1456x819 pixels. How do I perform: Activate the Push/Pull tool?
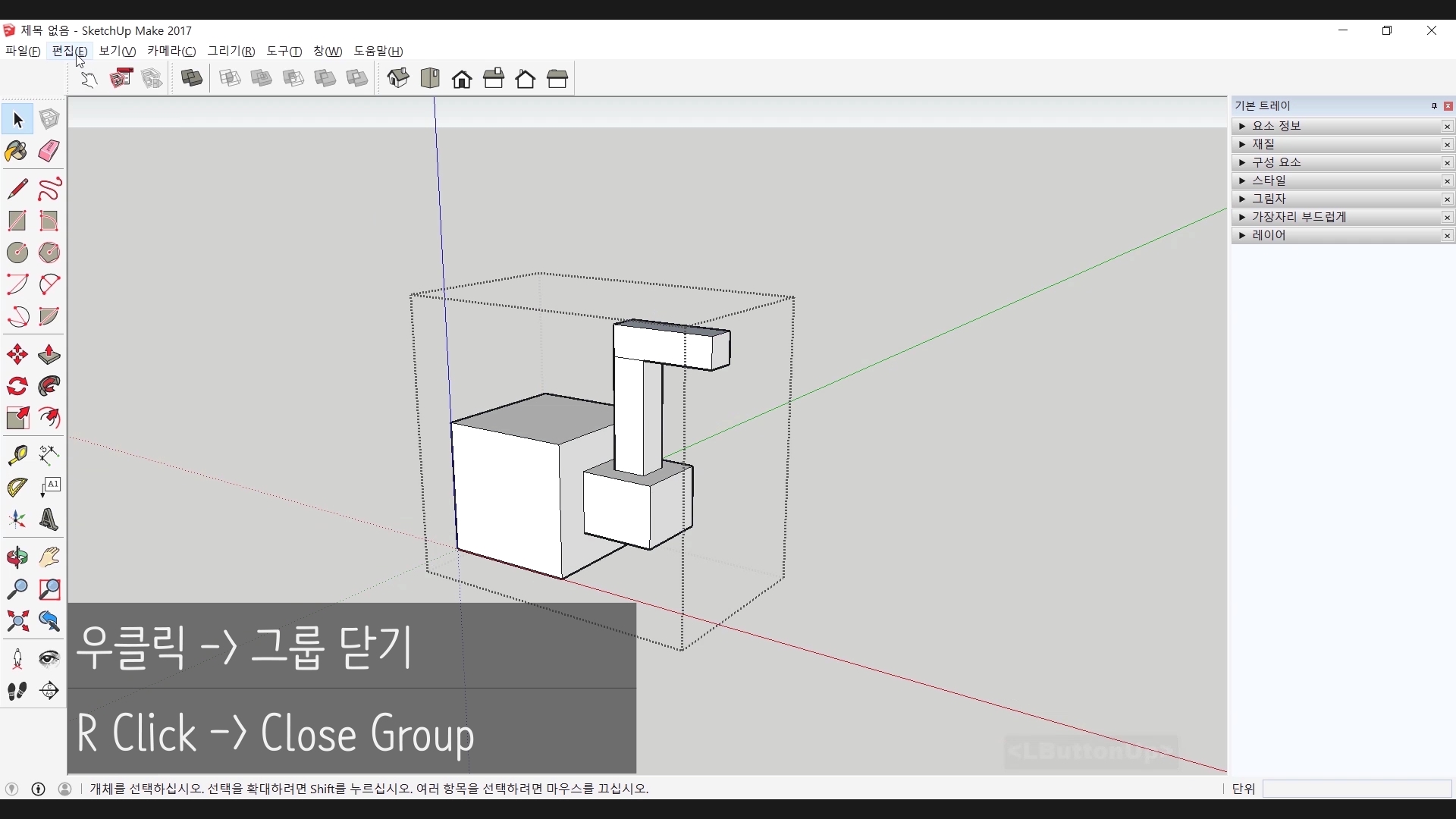pyautogui.click(x=49, y=355)
